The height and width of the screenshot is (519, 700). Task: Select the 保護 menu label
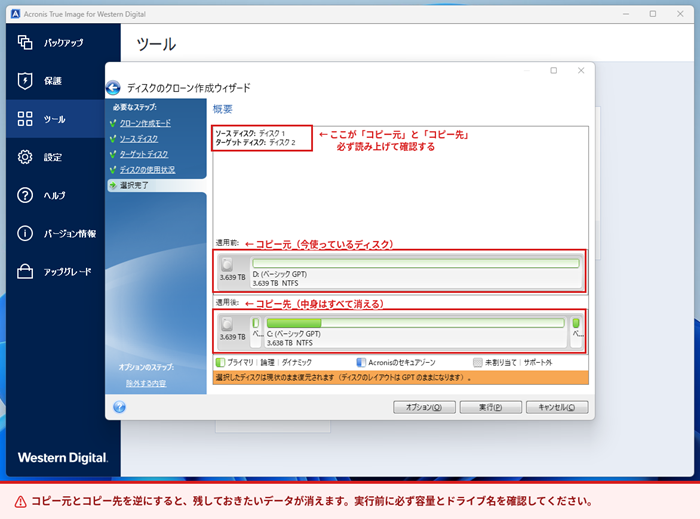pos(53,81)
